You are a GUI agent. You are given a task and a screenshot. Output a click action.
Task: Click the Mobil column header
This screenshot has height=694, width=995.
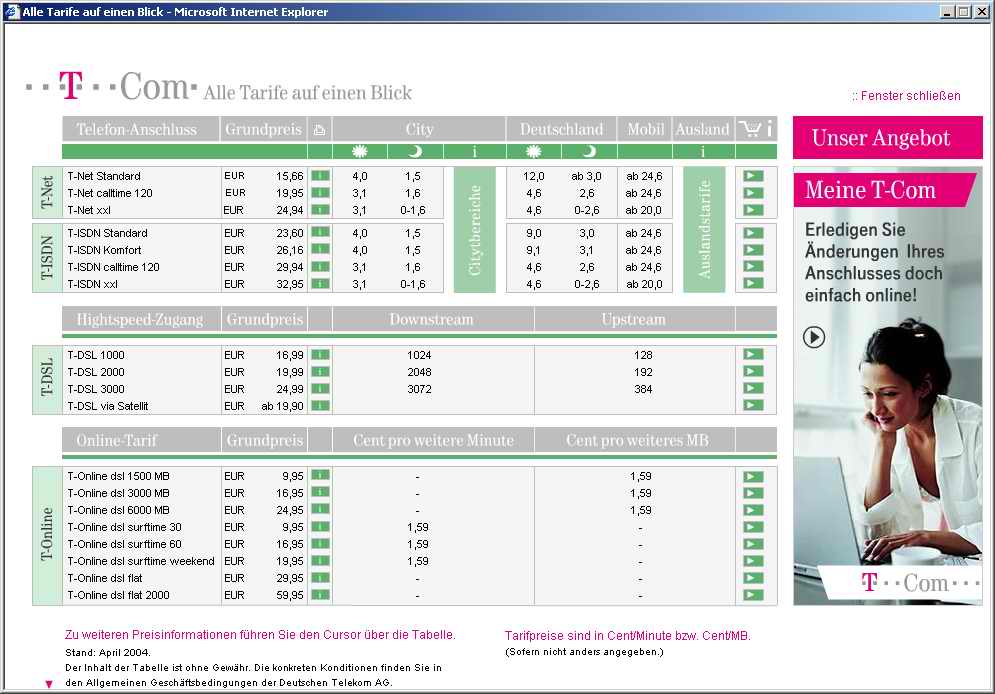[645, 129]
